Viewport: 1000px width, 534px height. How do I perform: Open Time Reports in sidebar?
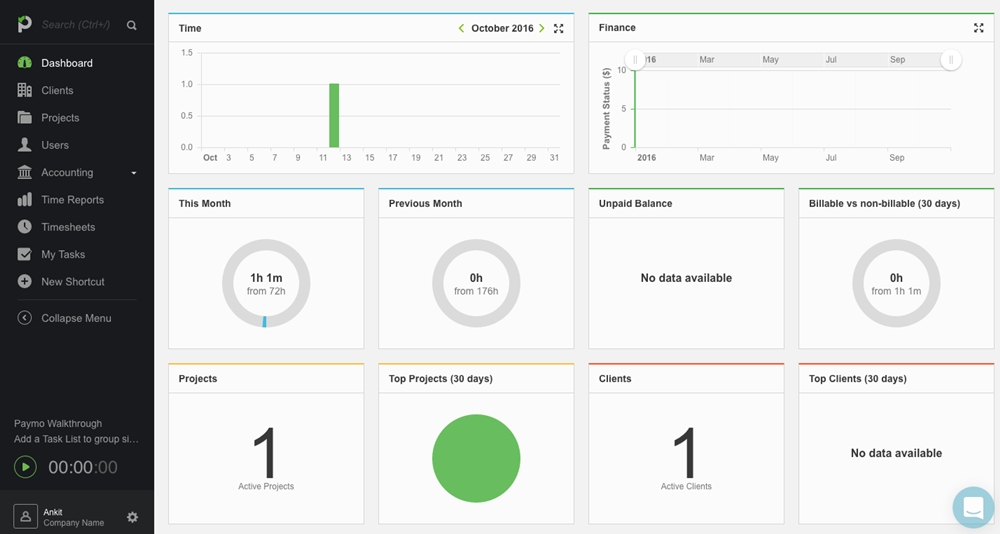[72, 200]
